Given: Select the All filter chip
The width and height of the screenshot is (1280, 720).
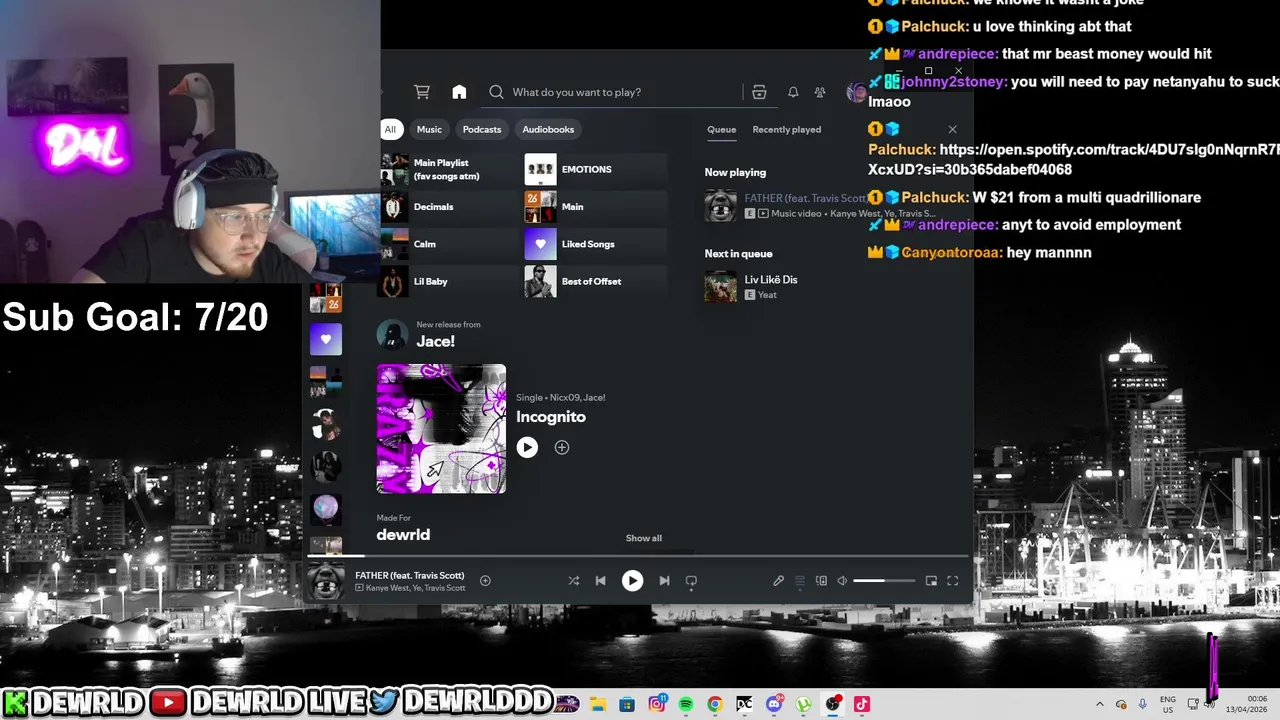Looking at the screenshot, I should coord(390,129).
